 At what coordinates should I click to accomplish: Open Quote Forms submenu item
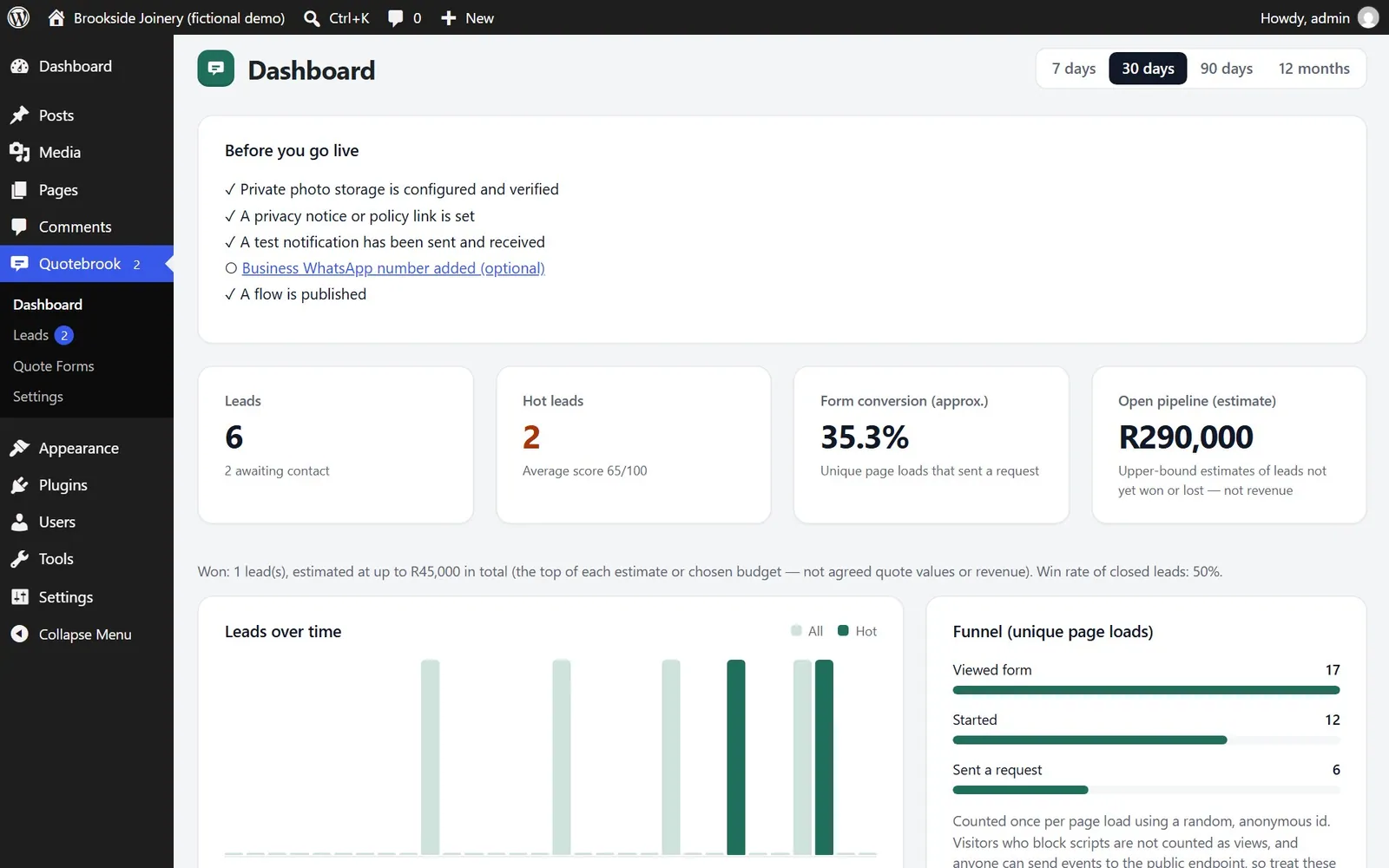click(x=54, y=366)
